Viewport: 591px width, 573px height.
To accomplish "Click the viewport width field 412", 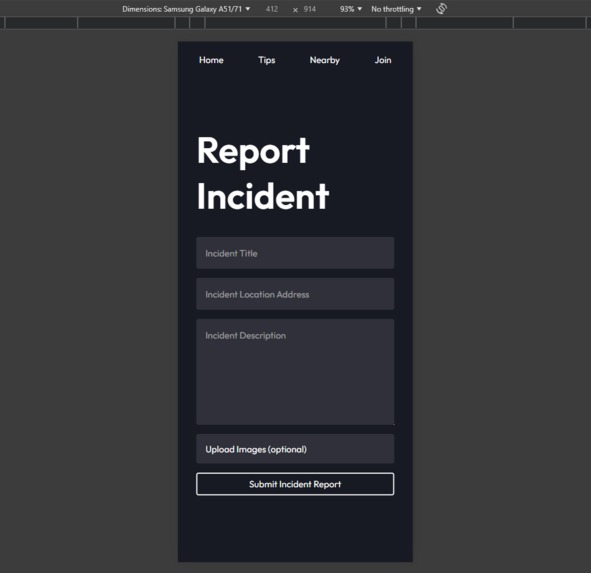I will point(272,9).
